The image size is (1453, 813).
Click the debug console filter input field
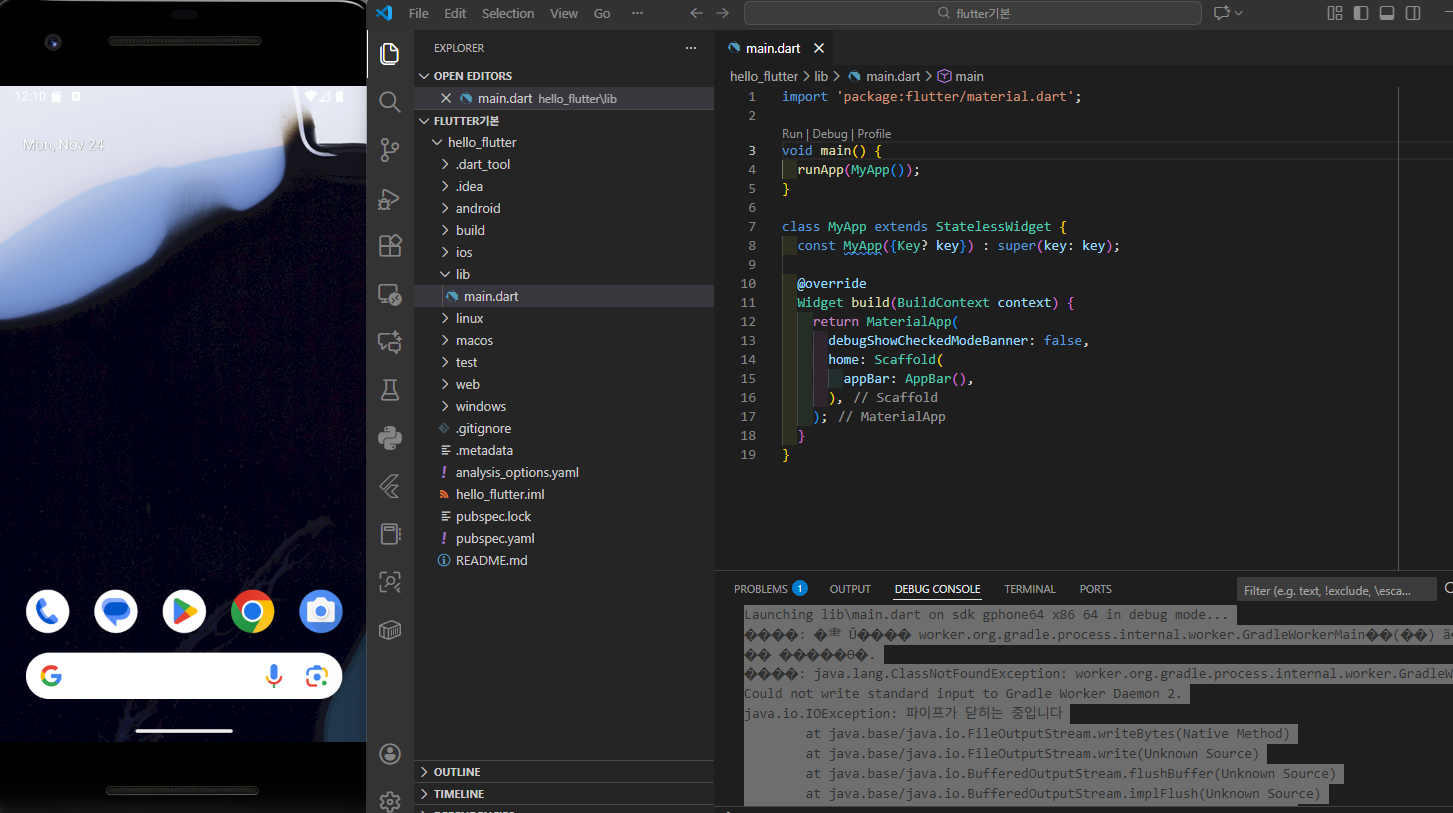(1335, 590)
